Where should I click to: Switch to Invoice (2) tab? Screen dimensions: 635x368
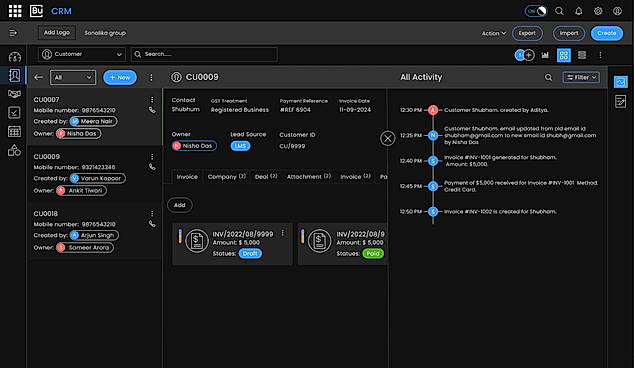tap(355, 177)
